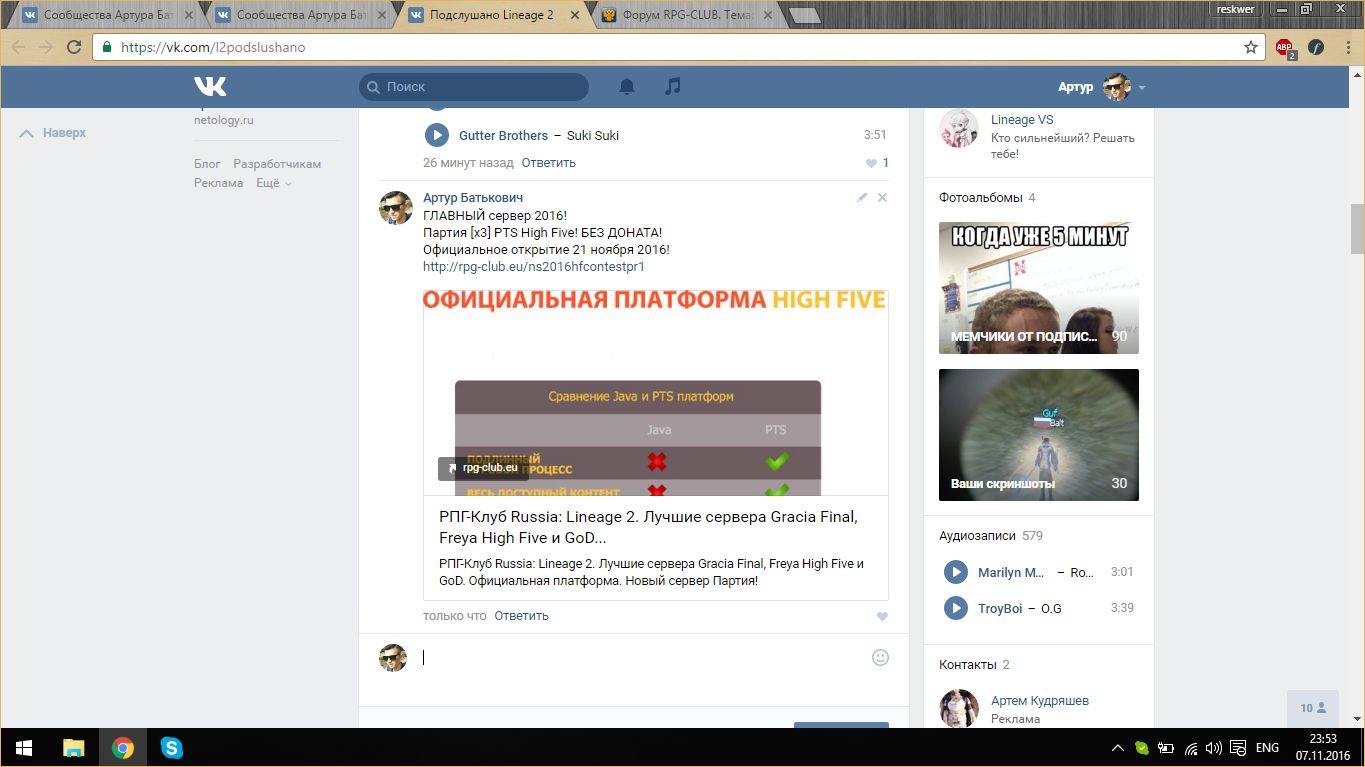This screenshot has height=767, width=1365.
Task: Bookmark this page with the star icon
Action: pos(1251,47)
